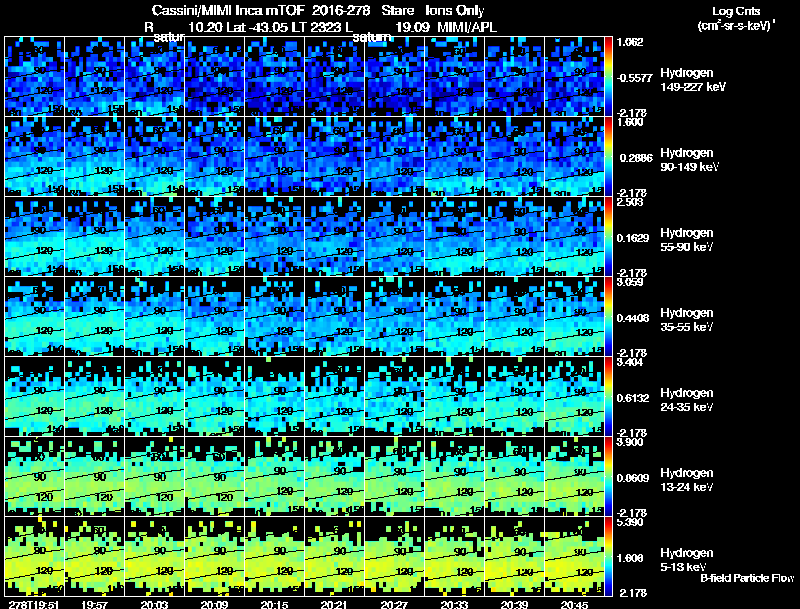Click the Hydrogen 35-55 keV color scale bar
Screen dimensions: 800x609
coord(608,316)
